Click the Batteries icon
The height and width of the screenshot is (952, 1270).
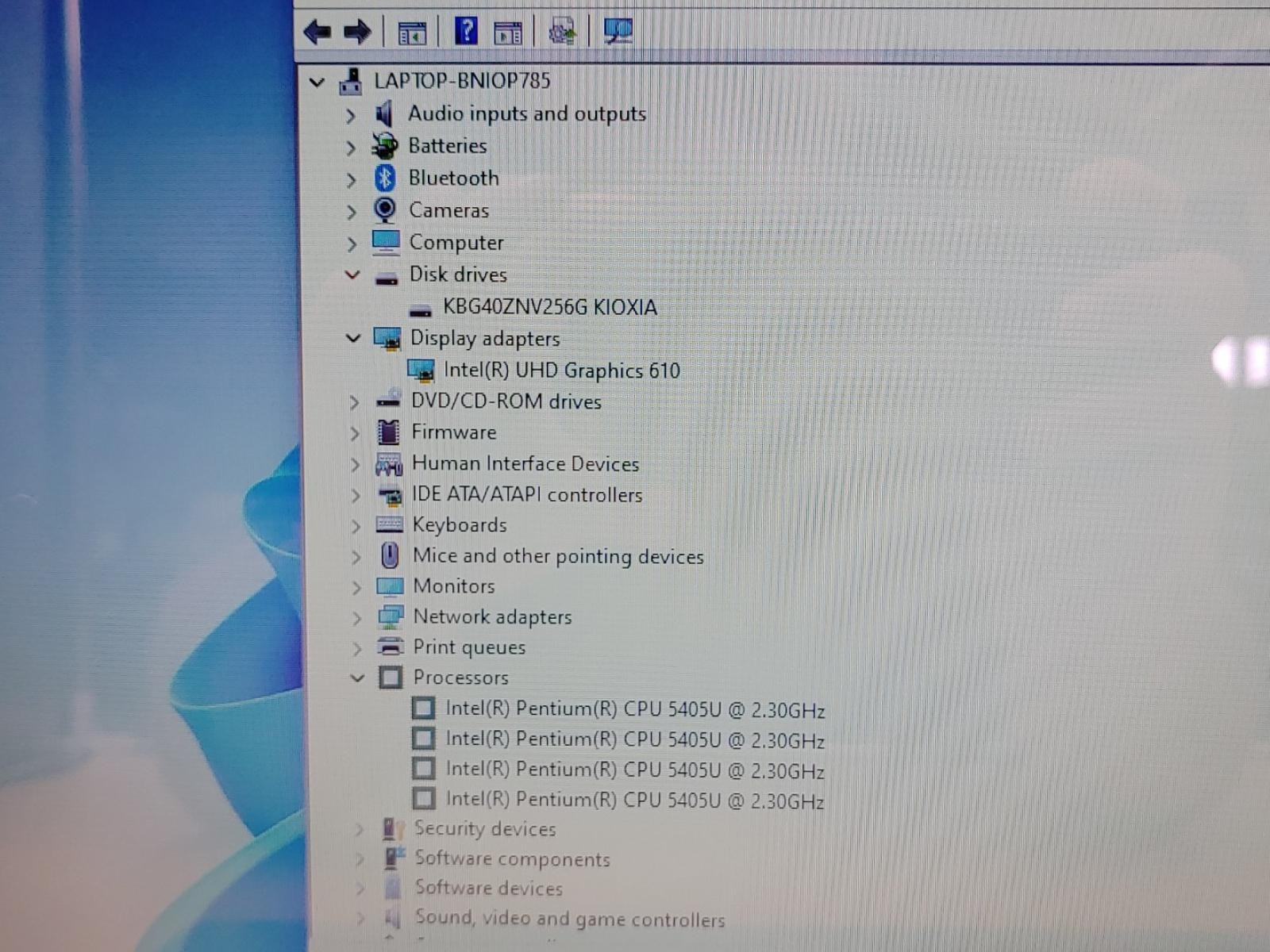coord(385,146)
